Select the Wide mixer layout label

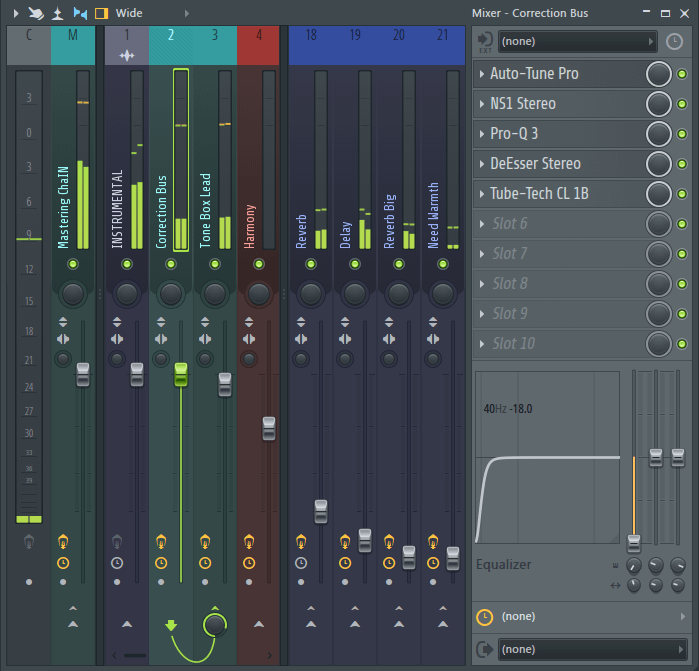click(x=129, y=13)
